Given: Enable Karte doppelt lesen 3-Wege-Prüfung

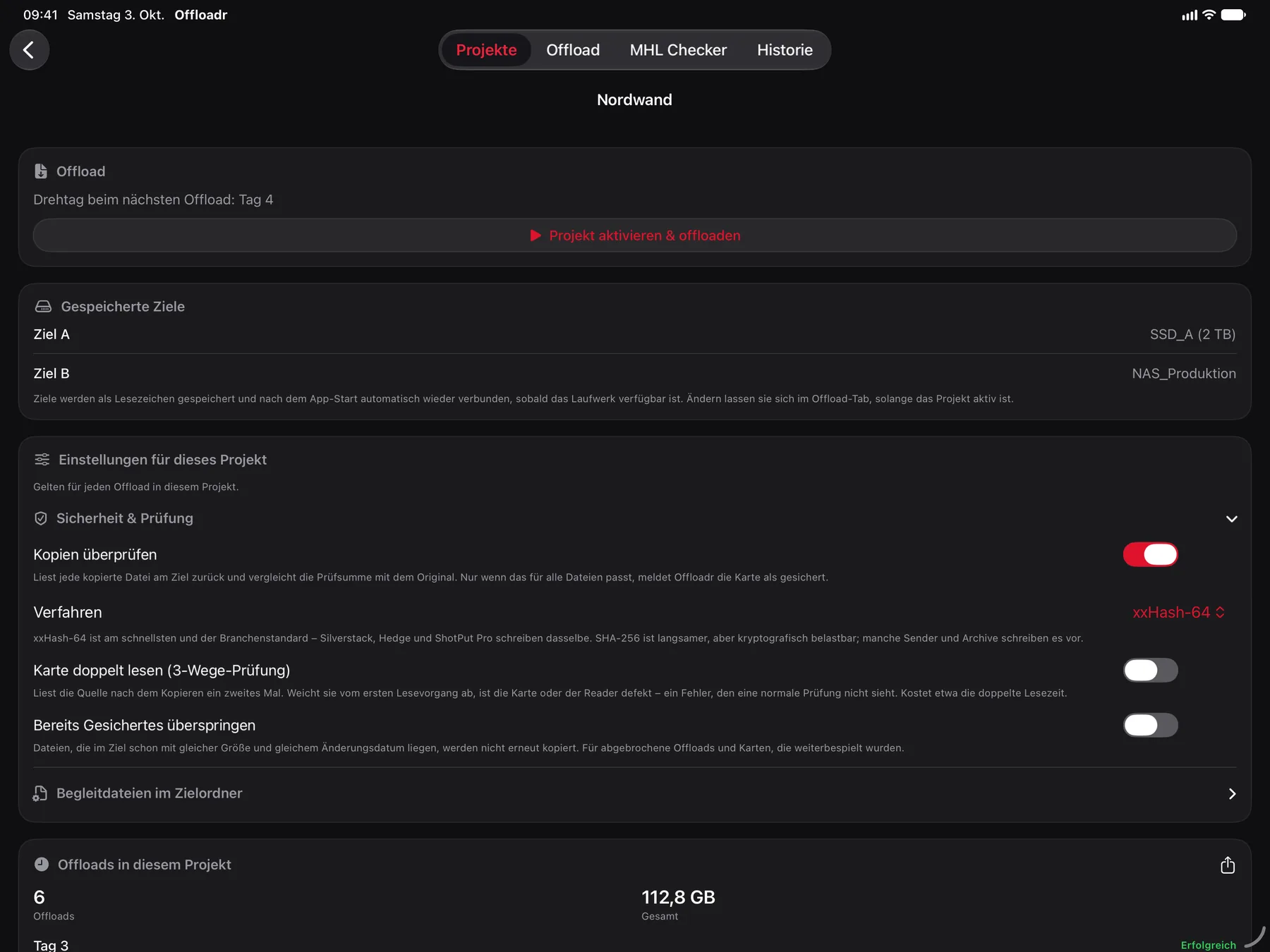Looking at the screenshot, I should tap(1150, 670).
